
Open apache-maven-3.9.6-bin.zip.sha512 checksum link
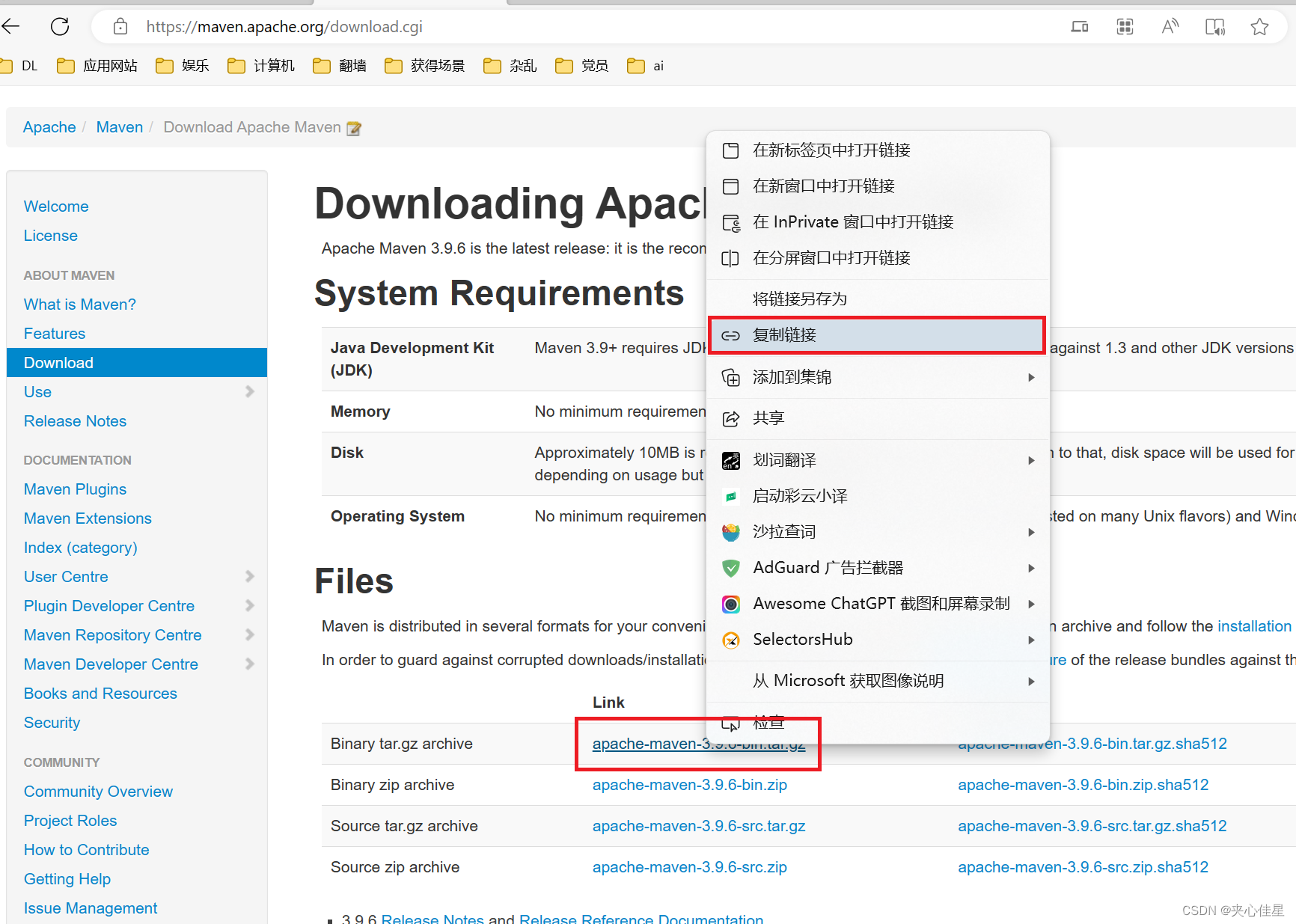[1083, 785]
